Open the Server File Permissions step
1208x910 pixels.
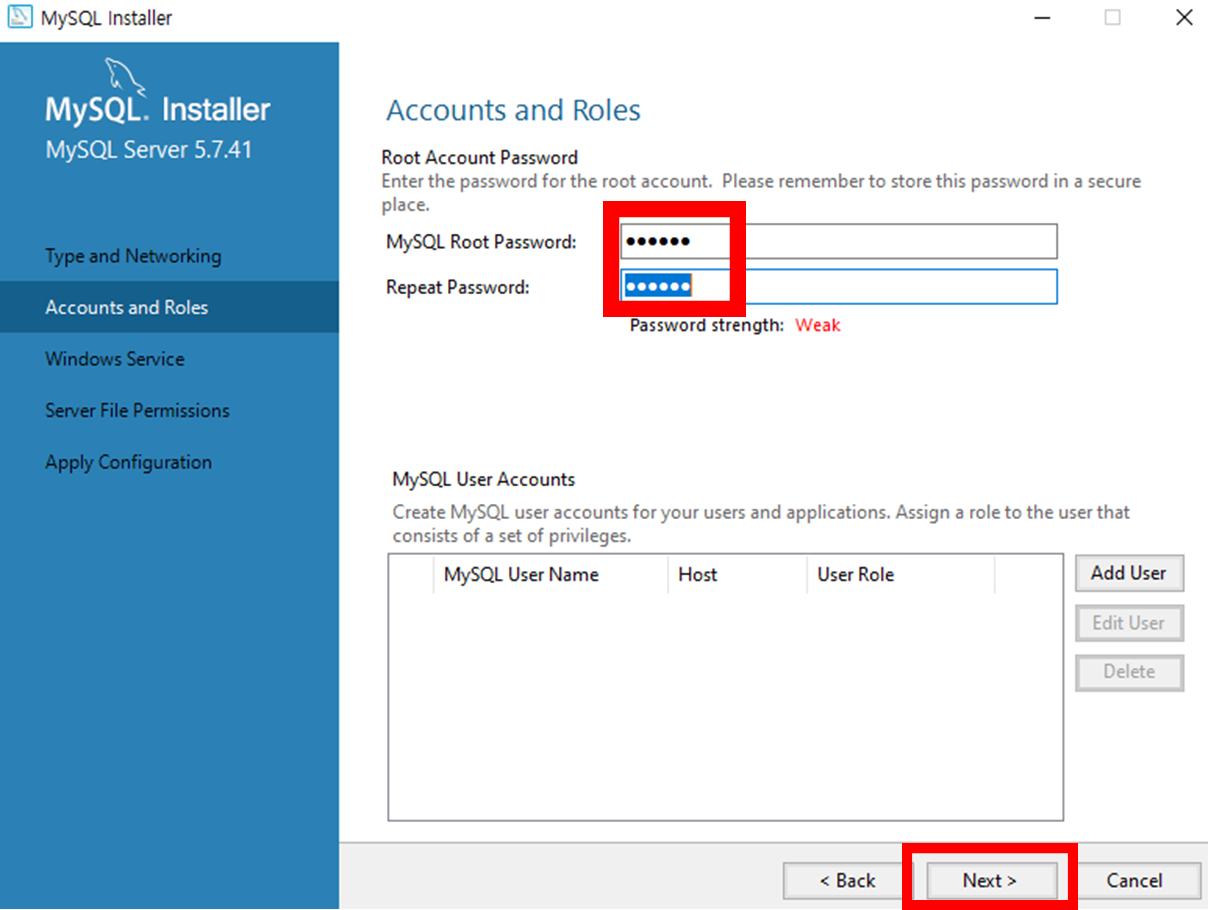point(137,411)
